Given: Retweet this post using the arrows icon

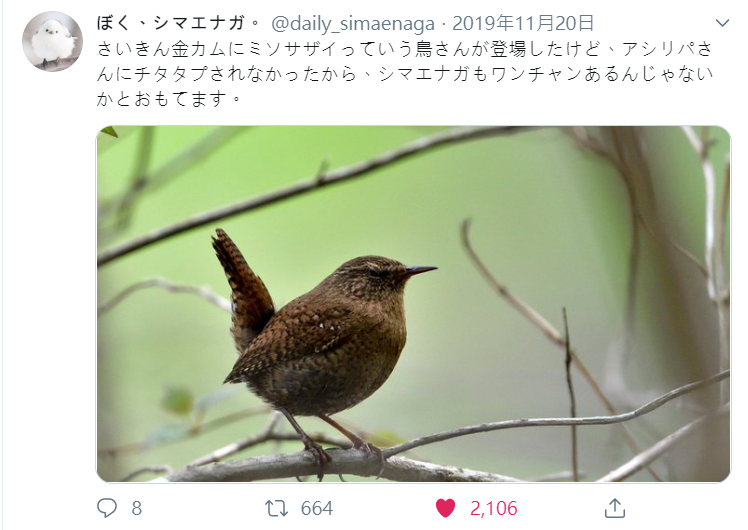Looking at the screenshot, I should (x=277, y=508).
